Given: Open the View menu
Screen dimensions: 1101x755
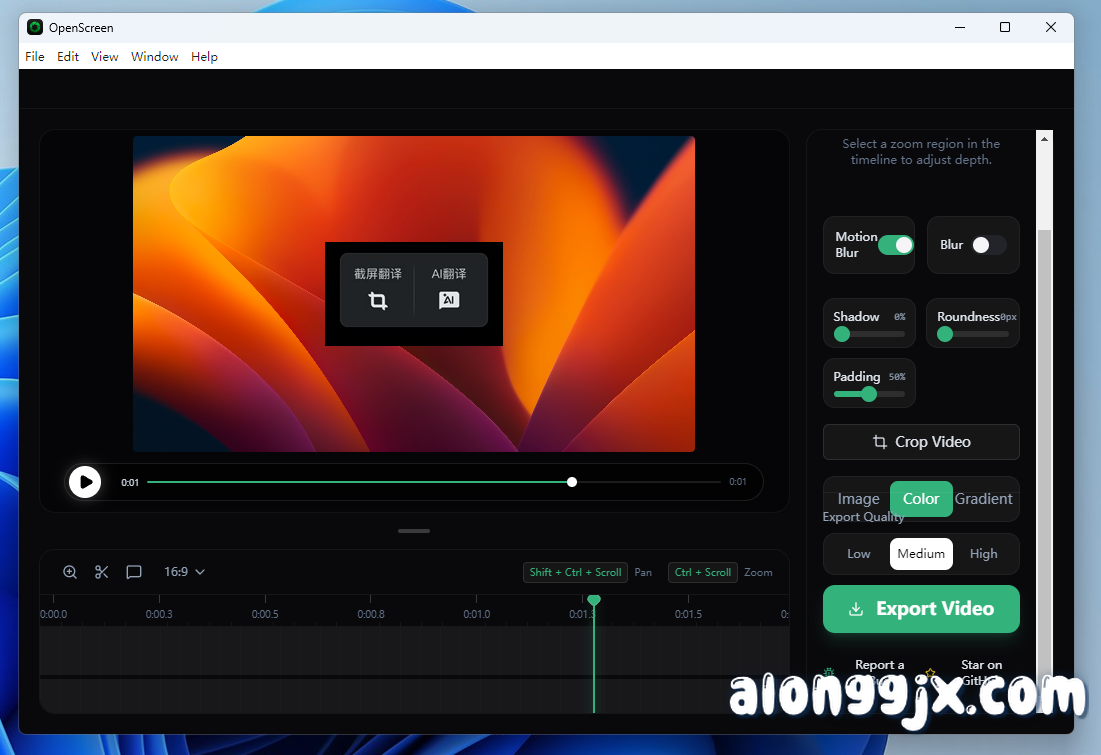Looking at the screenshot, I should [x=104, y=56].
